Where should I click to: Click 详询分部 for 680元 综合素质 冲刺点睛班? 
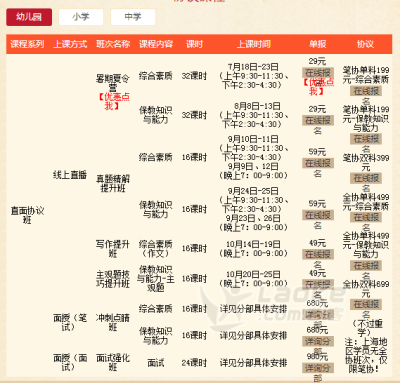pos(318,314)
